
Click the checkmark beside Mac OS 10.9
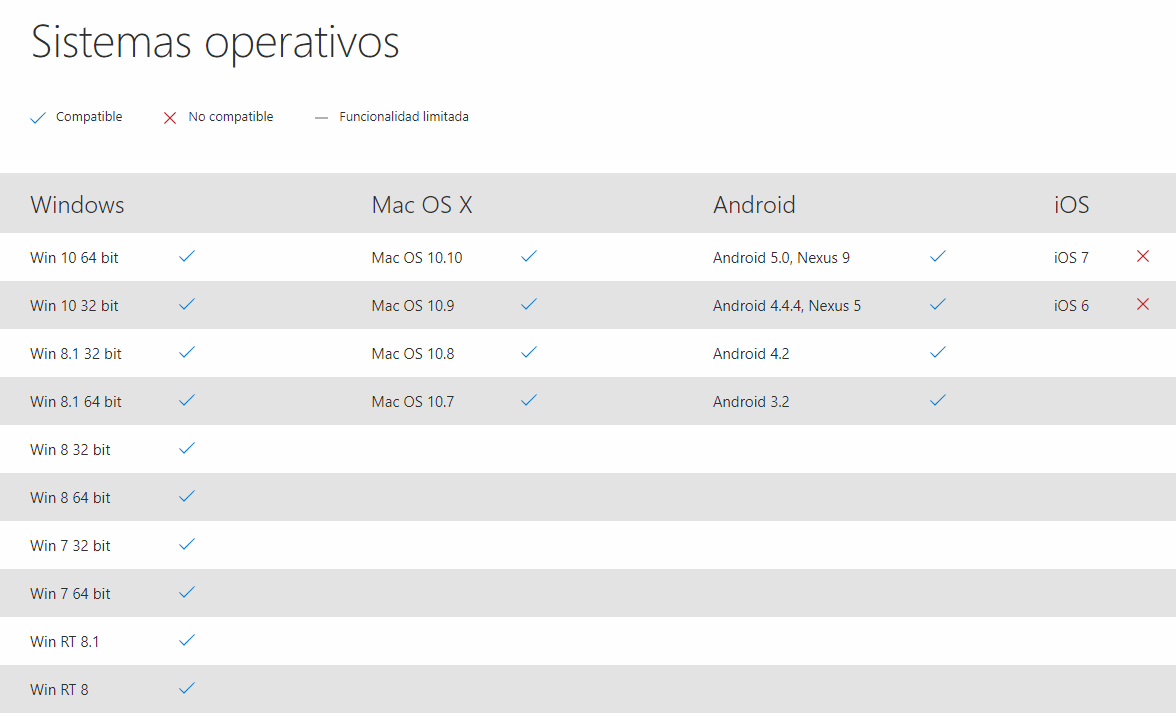(529, 304)
